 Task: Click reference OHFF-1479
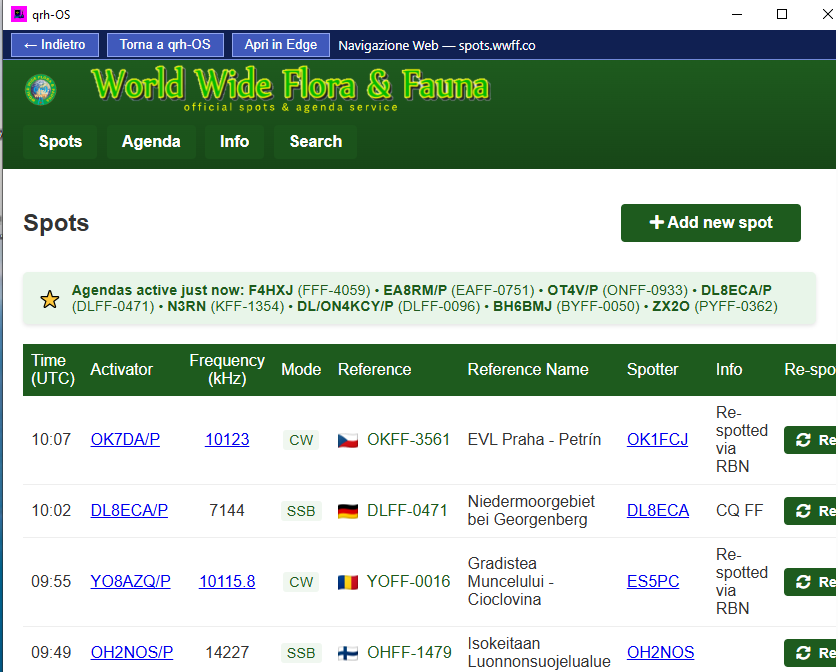coord(409,652)
